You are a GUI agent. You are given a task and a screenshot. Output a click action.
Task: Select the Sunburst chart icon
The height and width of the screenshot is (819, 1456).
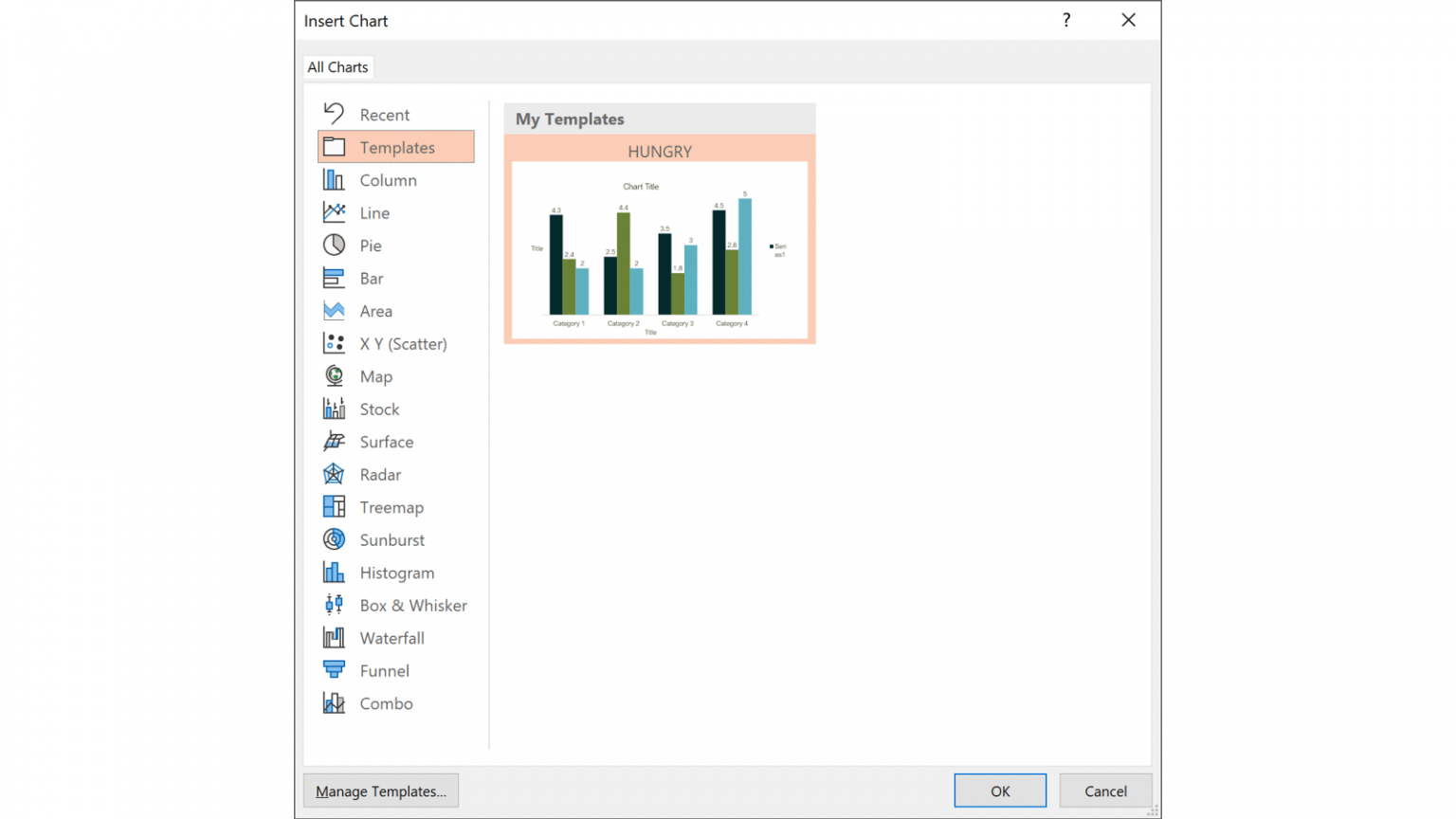coord(334,539)
